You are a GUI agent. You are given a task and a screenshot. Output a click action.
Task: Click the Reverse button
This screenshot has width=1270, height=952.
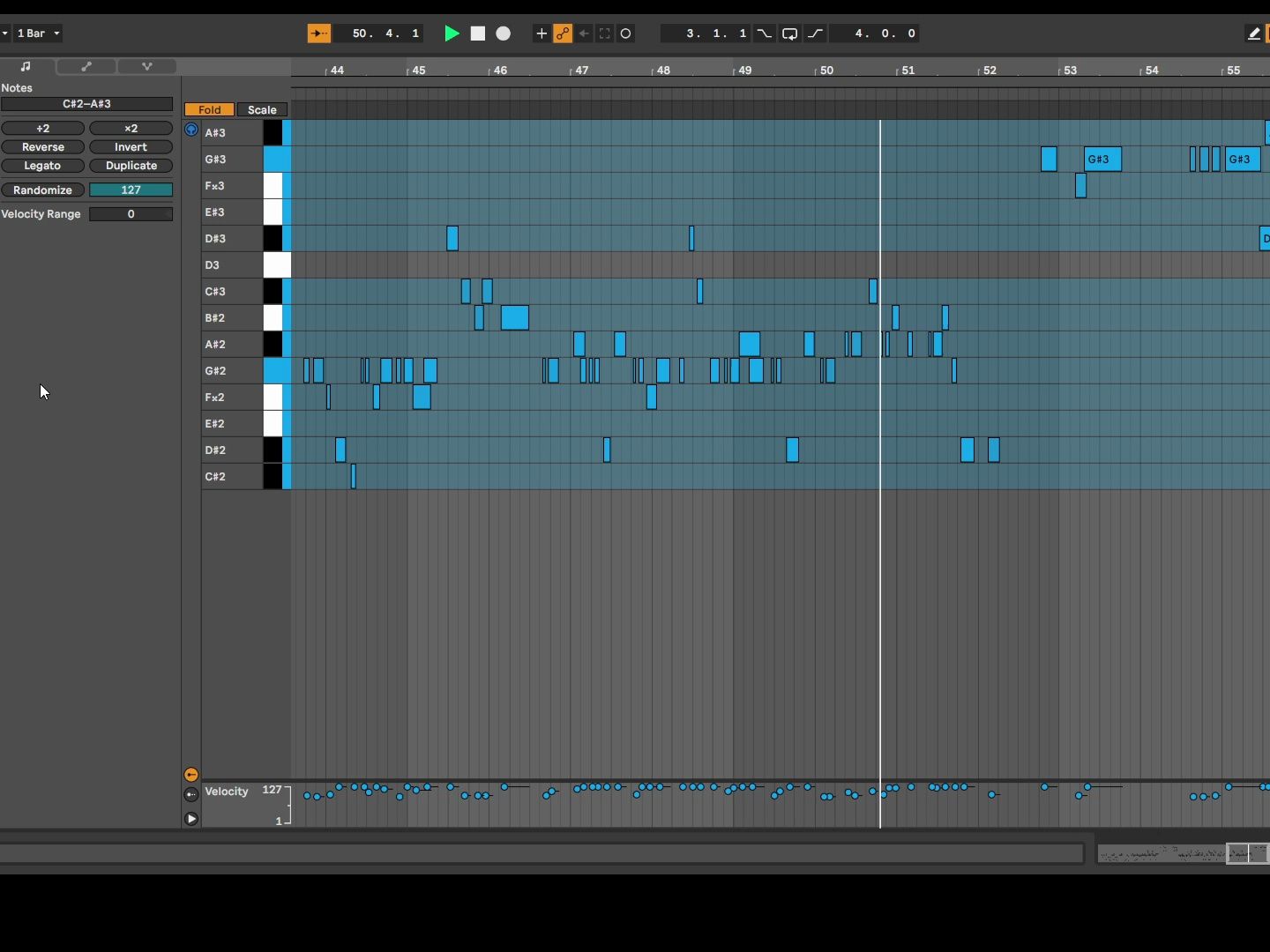click(43, 147)
